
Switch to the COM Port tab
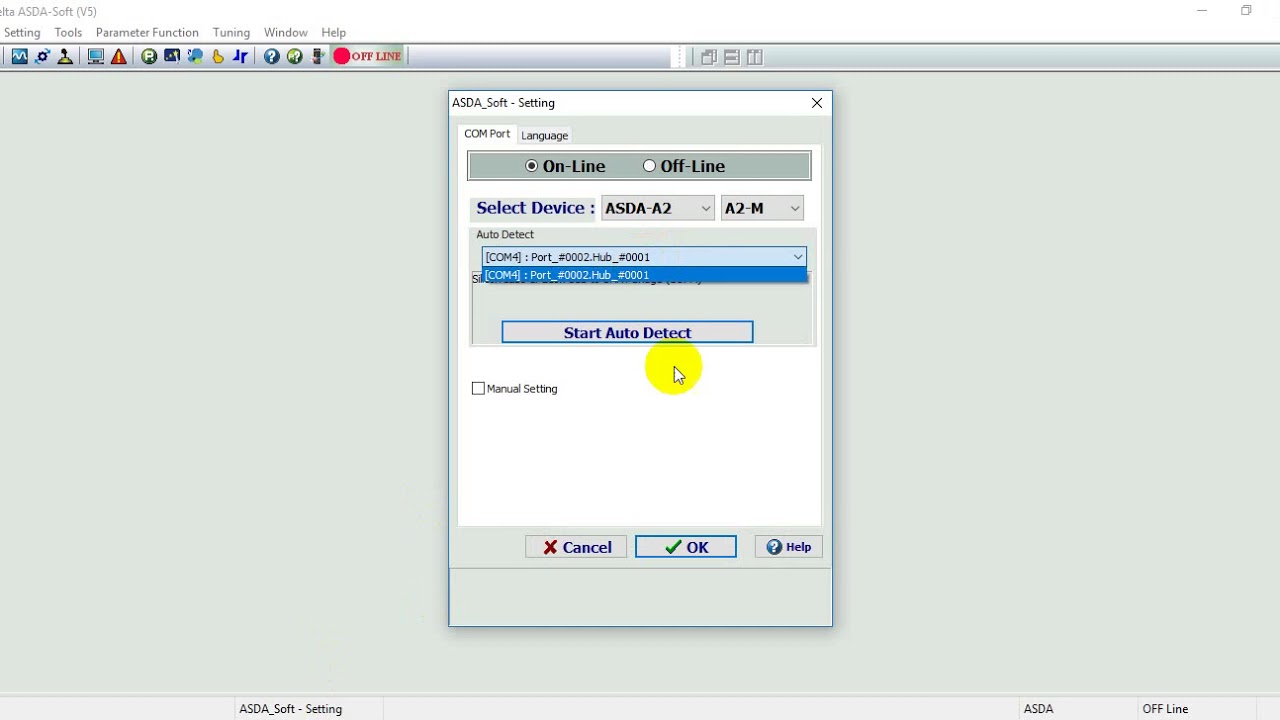point(487,134)
